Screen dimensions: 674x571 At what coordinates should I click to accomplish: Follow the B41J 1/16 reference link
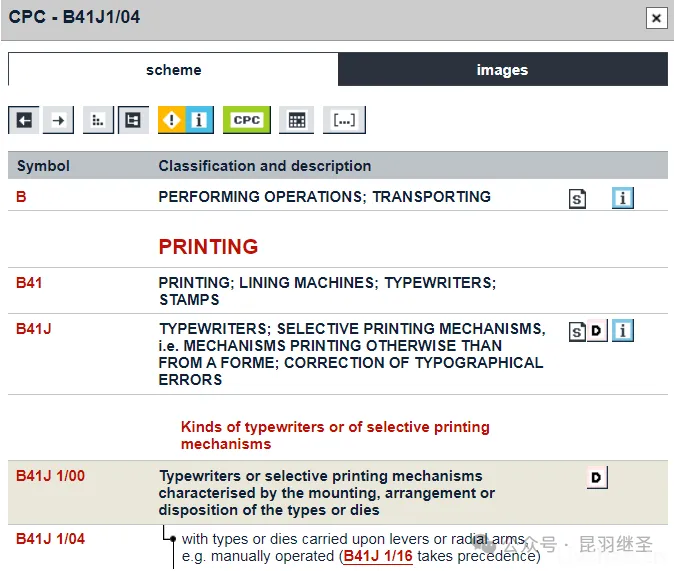pos(378,556)
